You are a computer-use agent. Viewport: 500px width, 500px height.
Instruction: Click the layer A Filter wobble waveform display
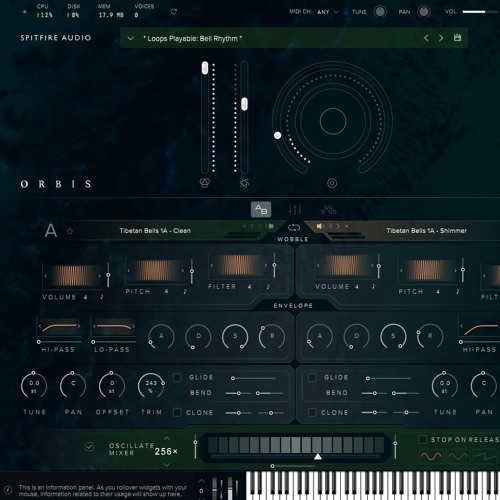(238, 266)
